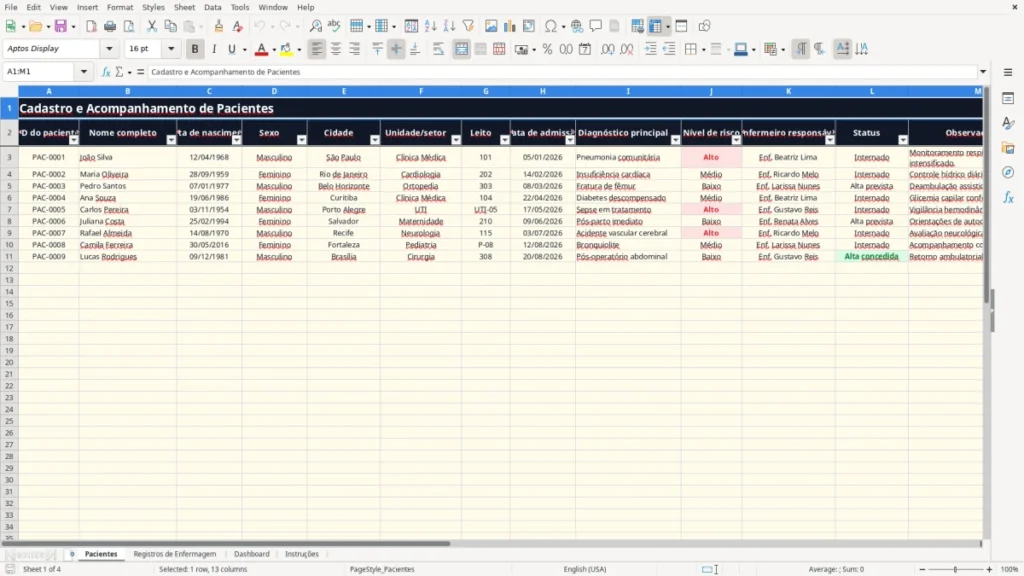Select row 7 header
Image resolution: width=1024 pixels, height=576 pixels.
[x=9, y=210]
